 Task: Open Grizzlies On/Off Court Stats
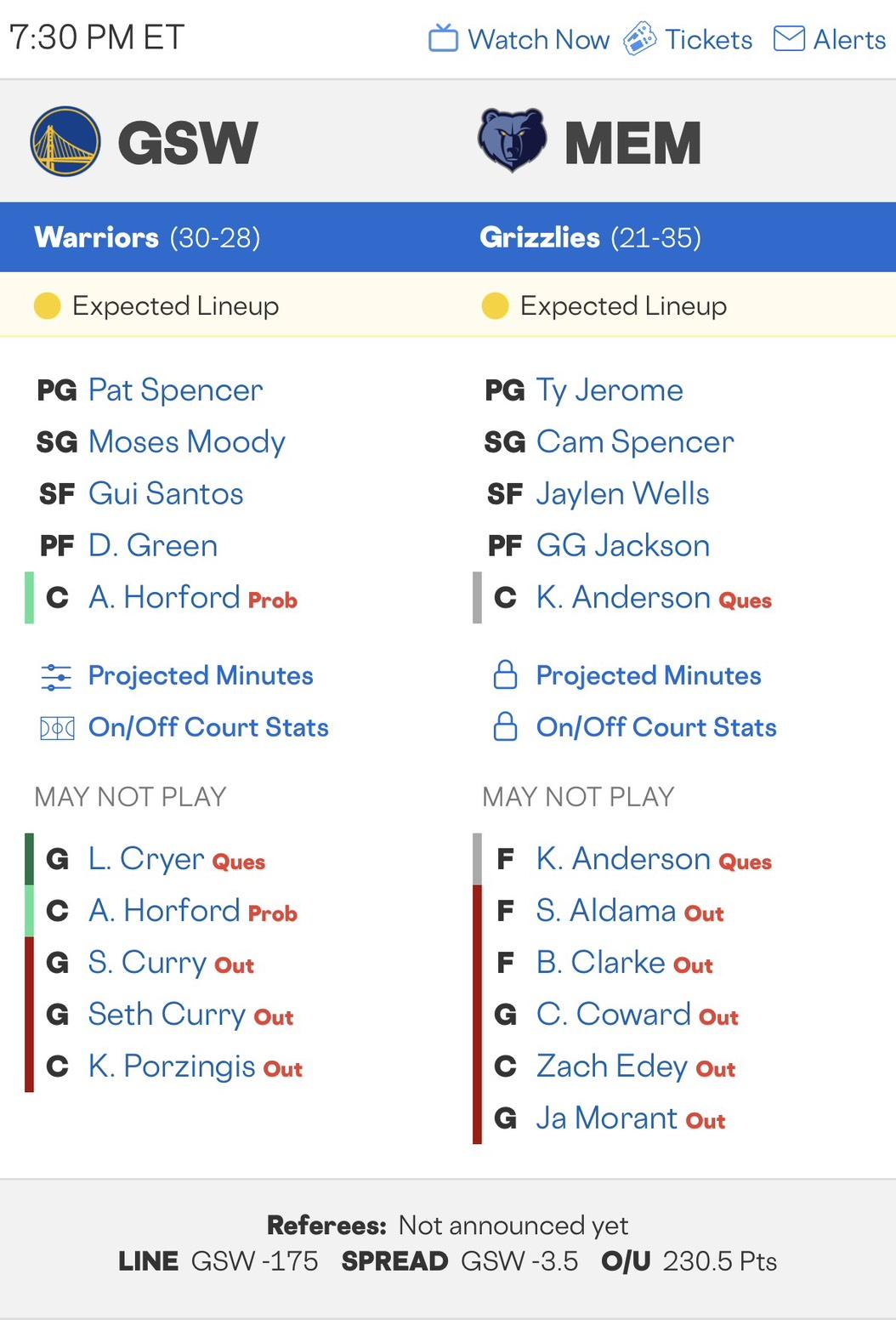click(x=656, y=727)
